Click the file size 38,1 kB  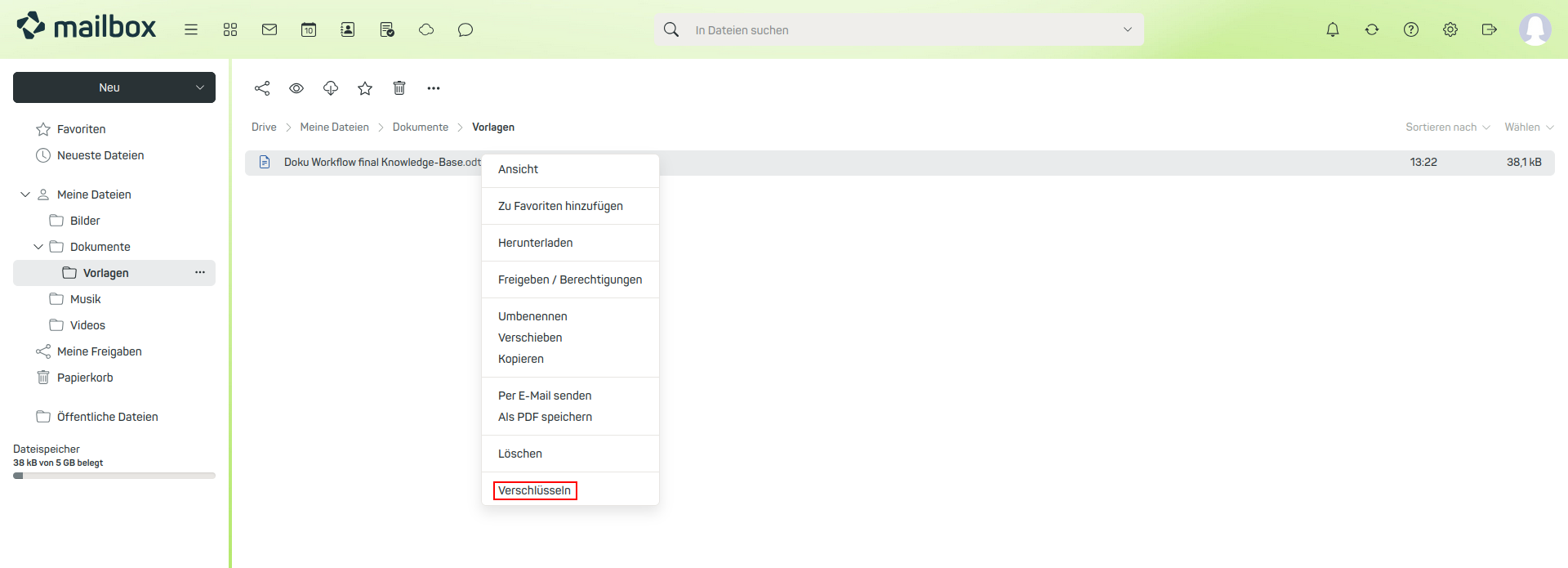click(x=1524, y=163)
